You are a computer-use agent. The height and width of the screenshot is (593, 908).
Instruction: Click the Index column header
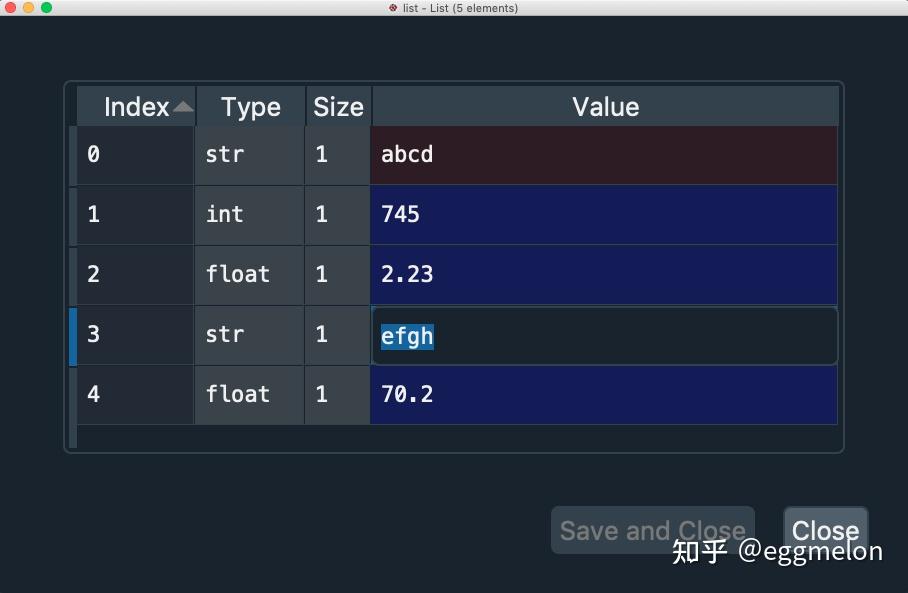(x=136, y=107)
